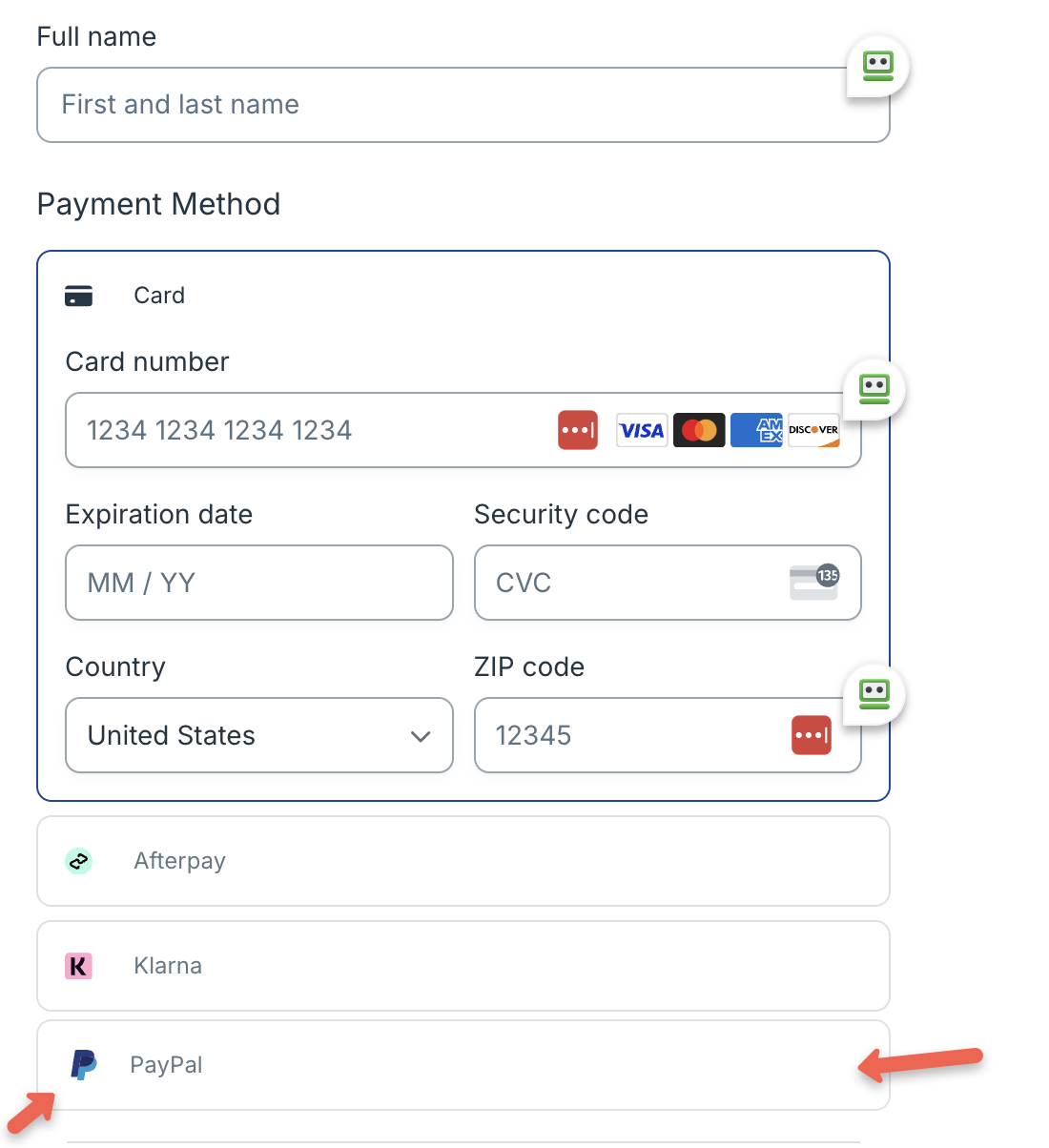
Task: Click the Discover logo icon
Action: coord(813,430)
